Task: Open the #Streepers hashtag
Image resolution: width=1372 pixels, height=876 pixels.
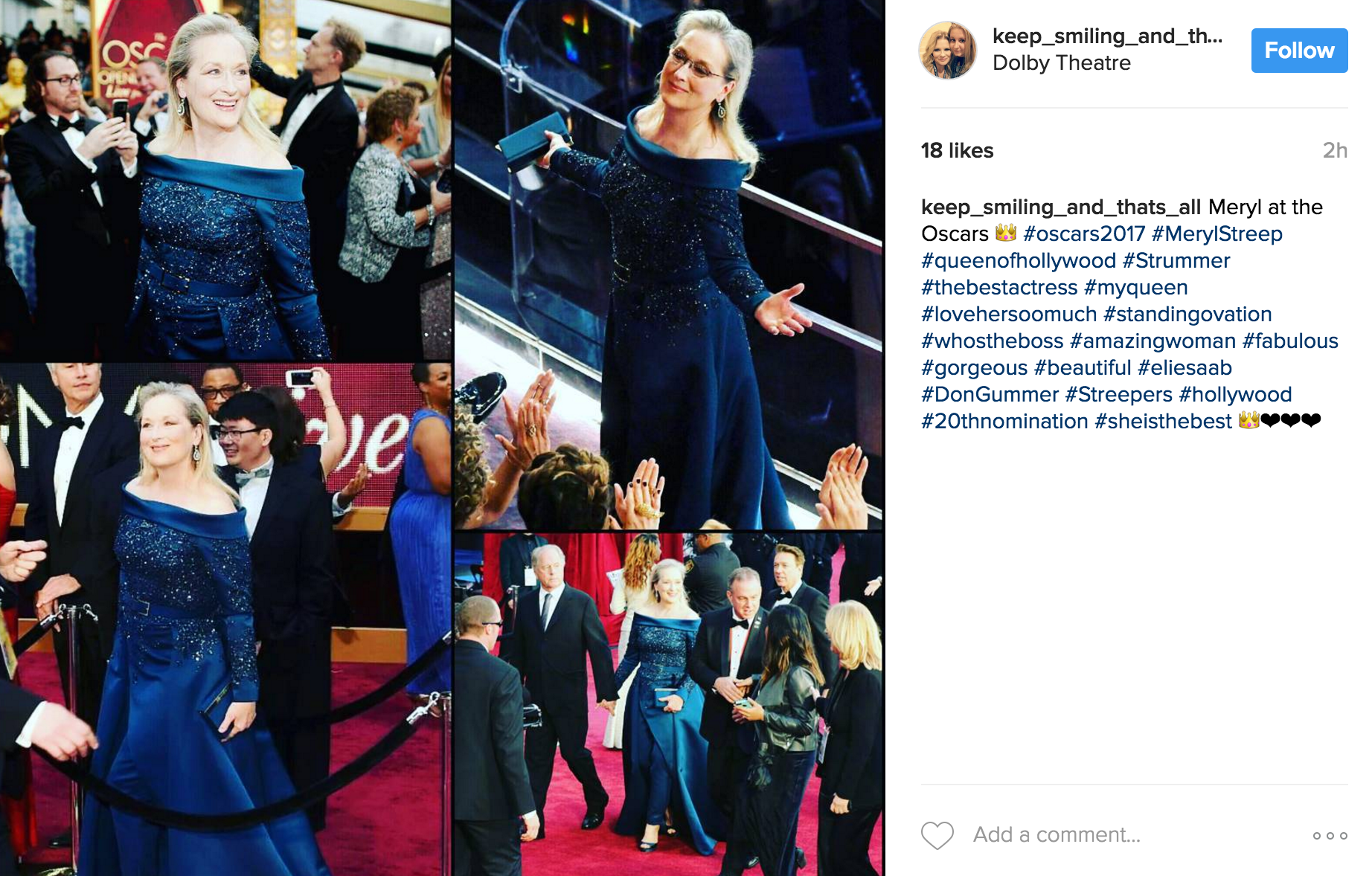Action: (x=1118, y=394)
